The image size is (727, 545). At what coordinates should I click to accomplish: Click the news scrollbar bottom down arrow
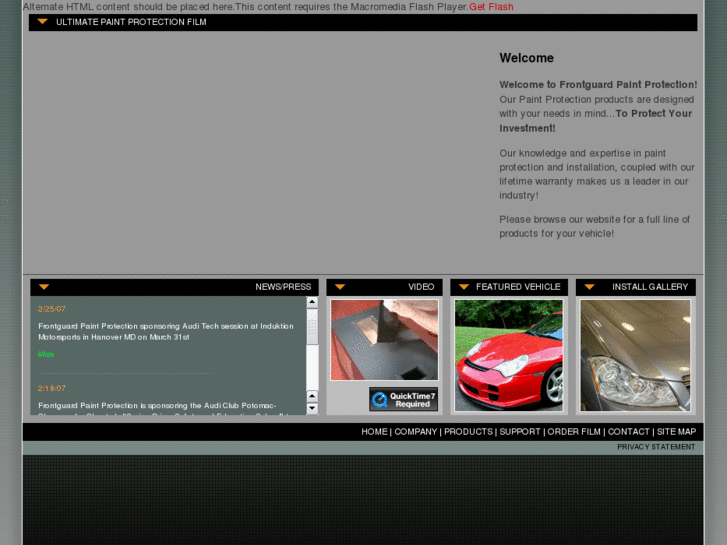(x=312, y=409)
